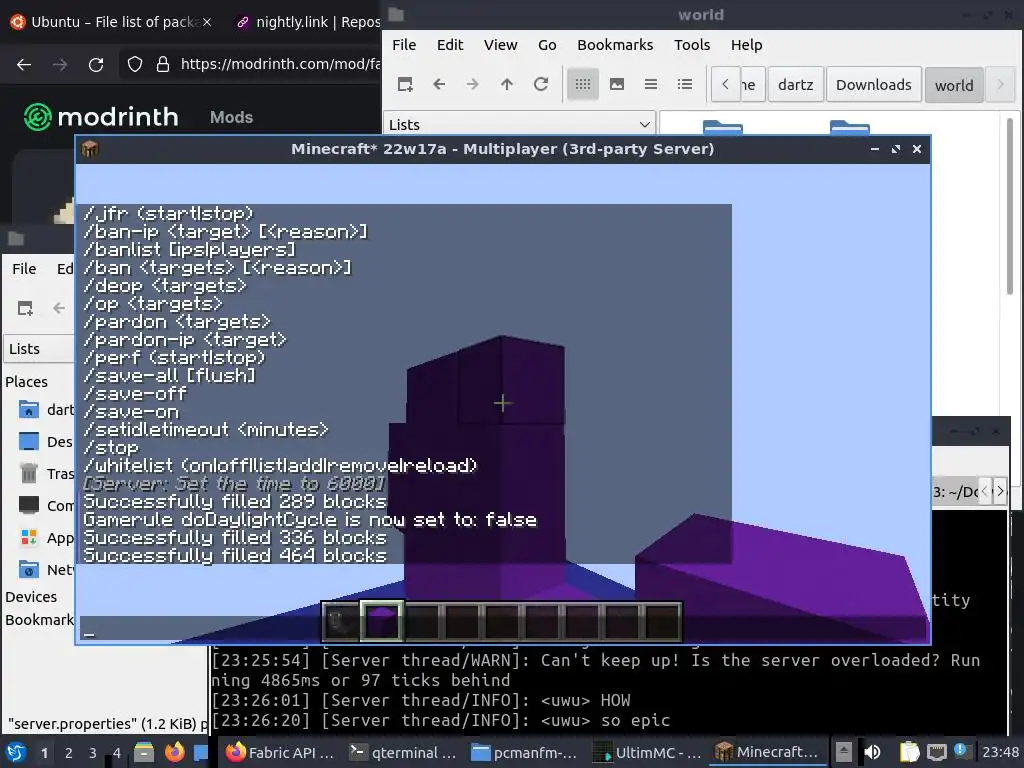
Task: Open Computer in Places sidebar
Action: [x=46, y=505]
